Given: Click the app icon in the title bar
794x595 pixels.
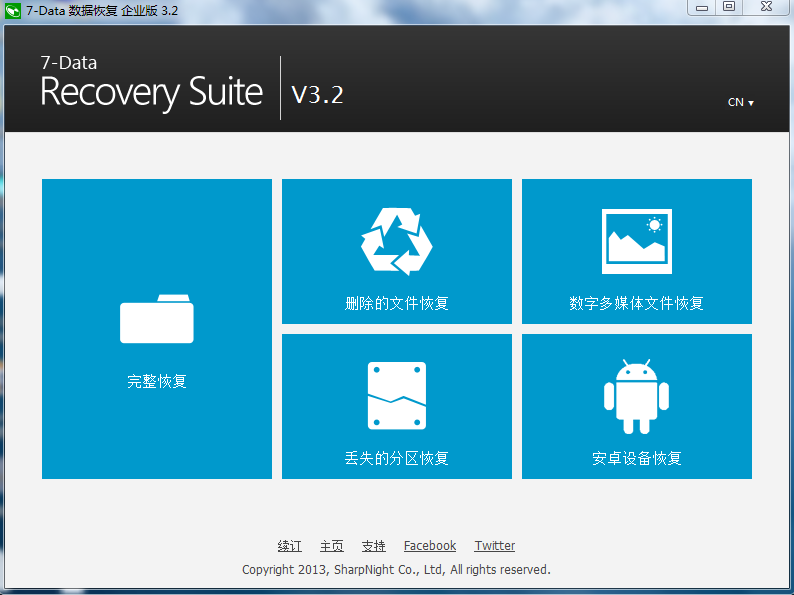Looking at the screenshot, I should point(13,11).
